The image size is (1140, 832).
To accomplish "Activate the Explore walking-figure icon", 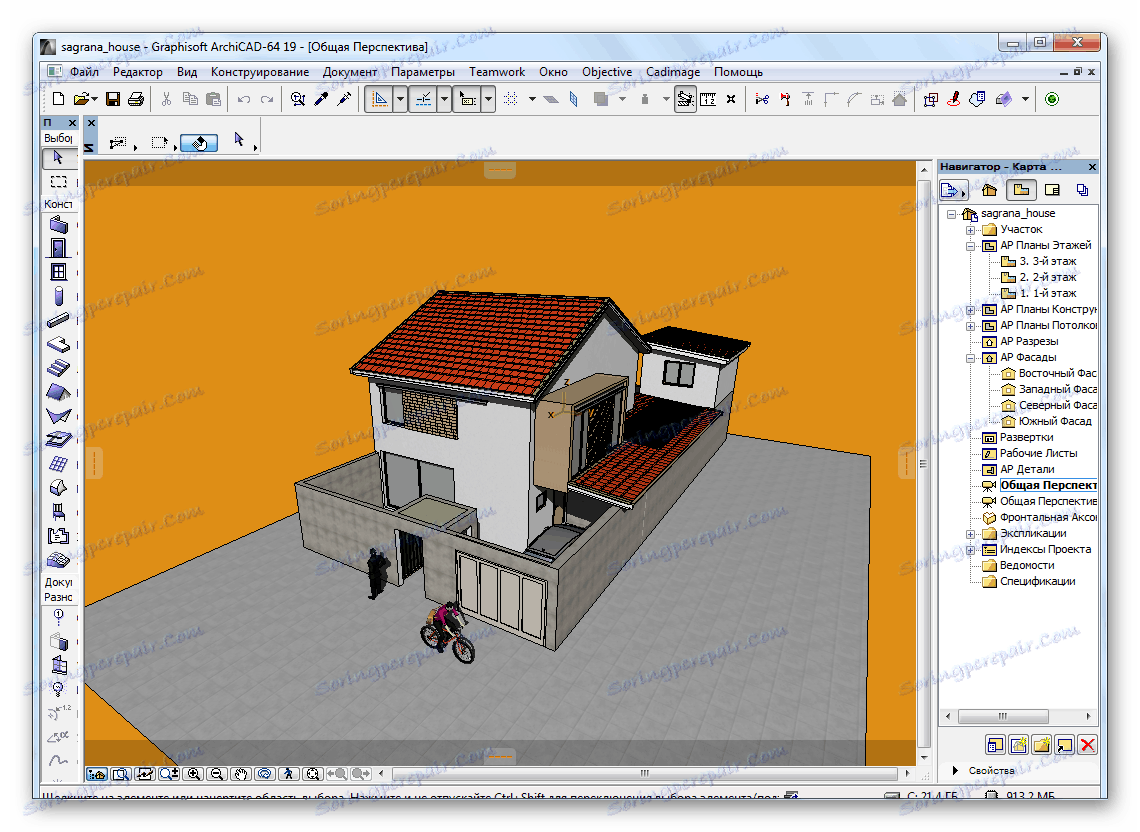I will point(289,774).
